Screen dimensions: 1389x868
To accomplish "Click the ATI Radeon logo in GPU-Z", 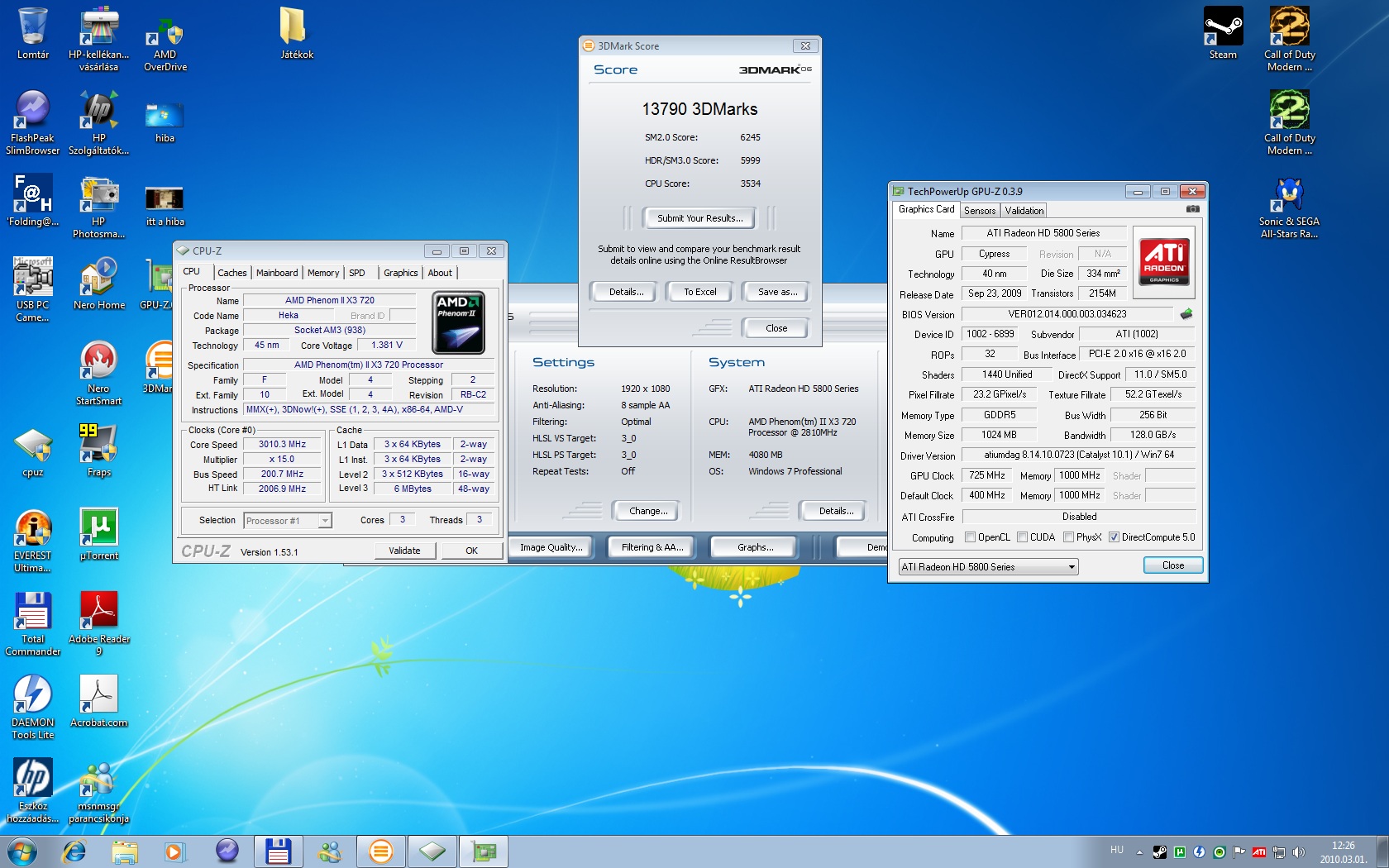I will point(1164,261).
